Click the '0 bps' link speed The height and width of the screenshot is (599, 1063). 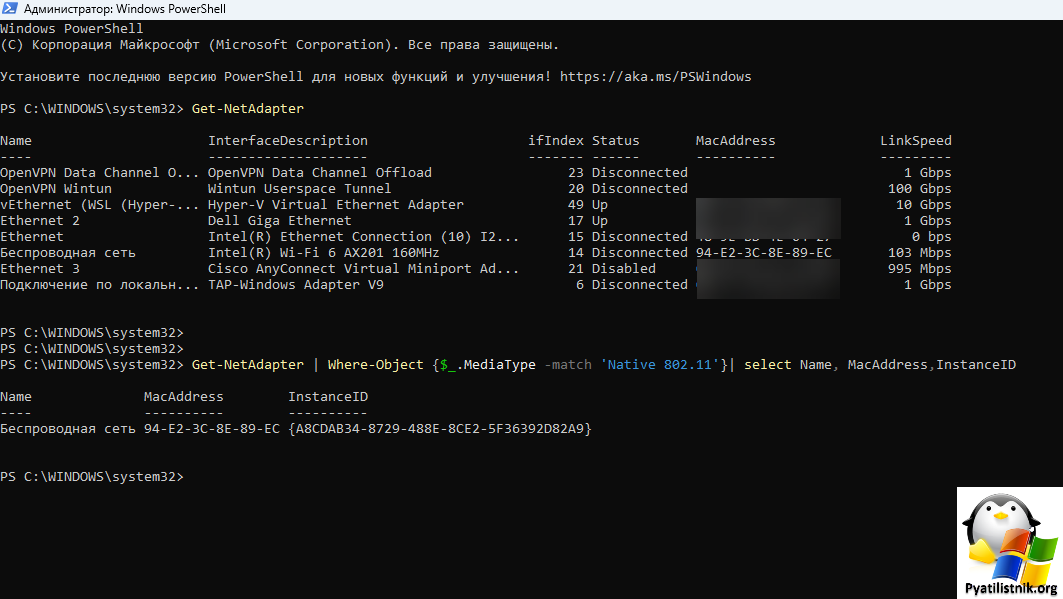point(932,236)
